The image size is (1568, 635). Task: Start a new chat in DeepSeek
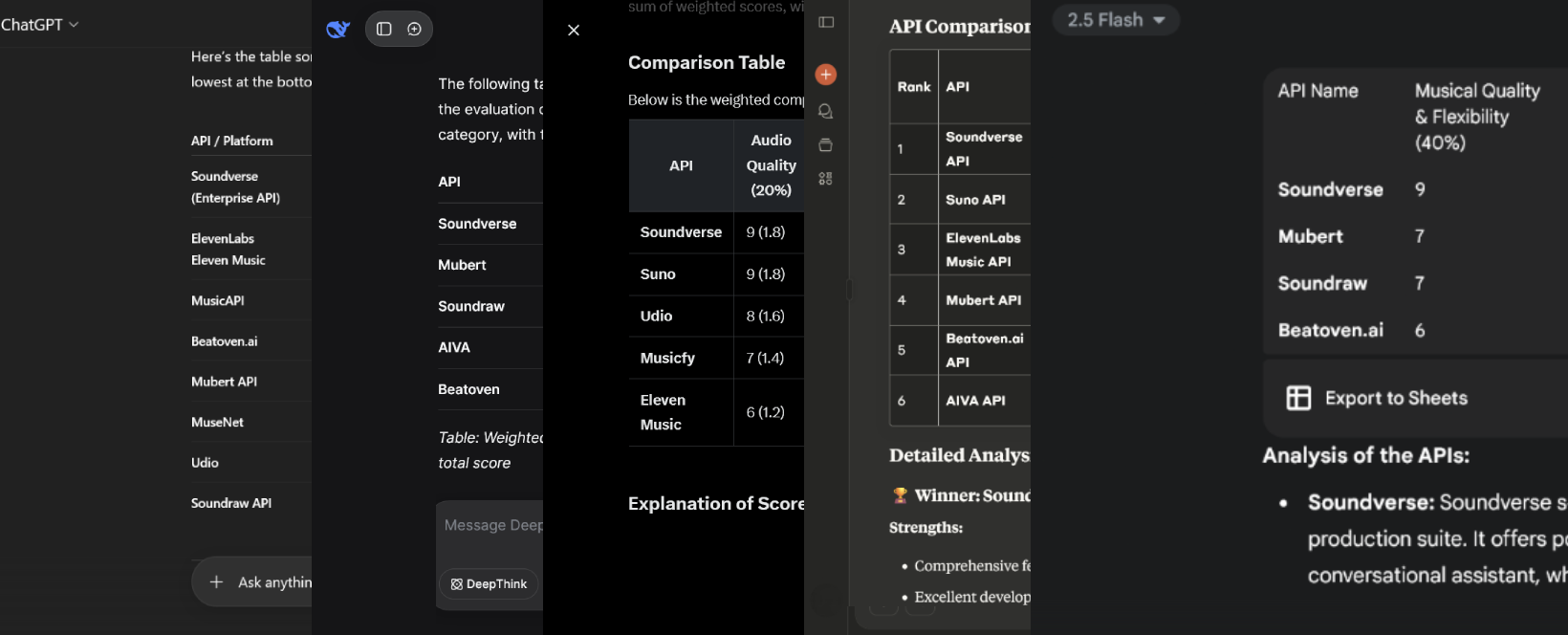click(x=414, y=29)
